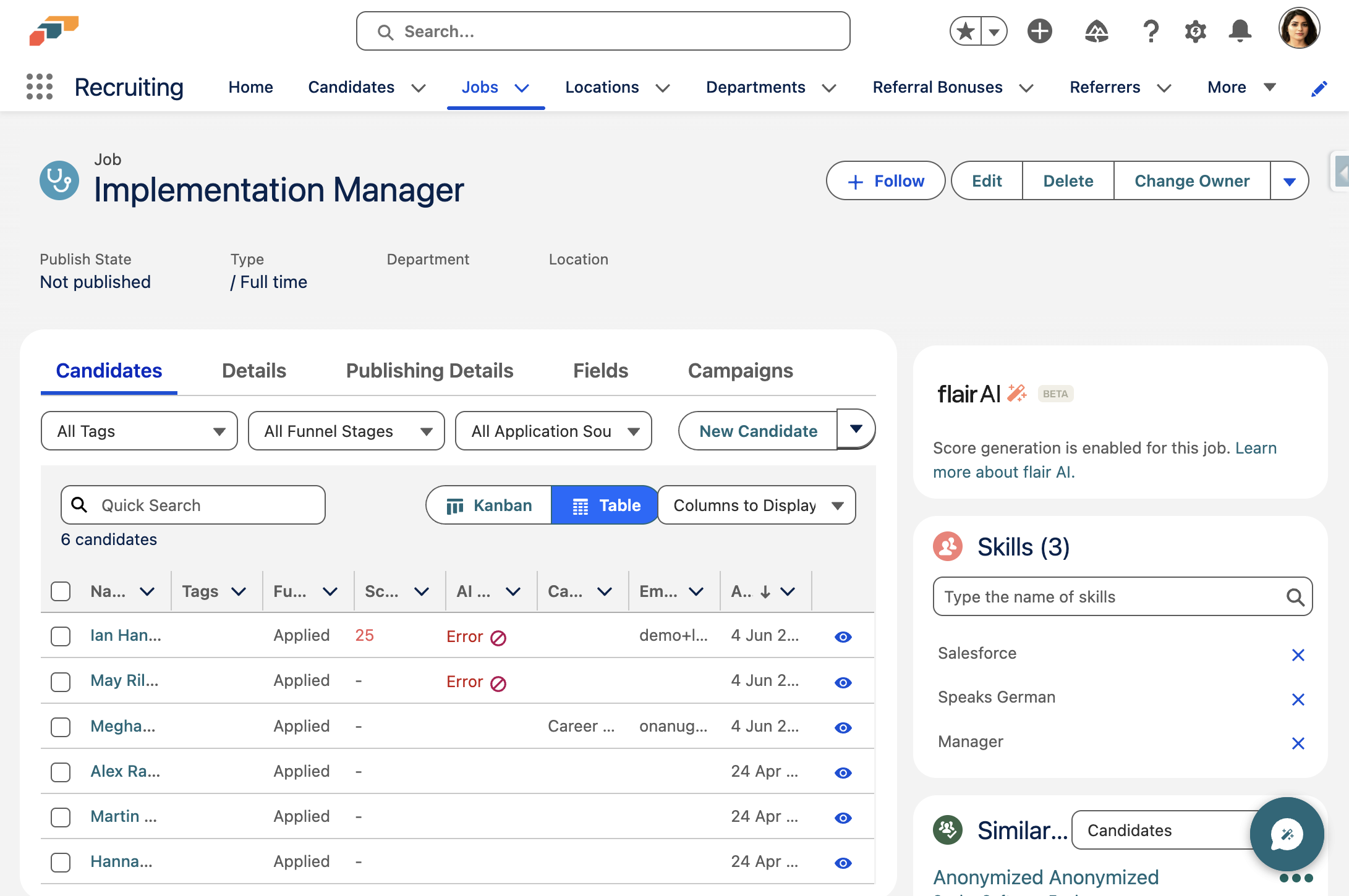
Task: Toggle the select-all candidates checkbox
Action: tap(61, 591)
